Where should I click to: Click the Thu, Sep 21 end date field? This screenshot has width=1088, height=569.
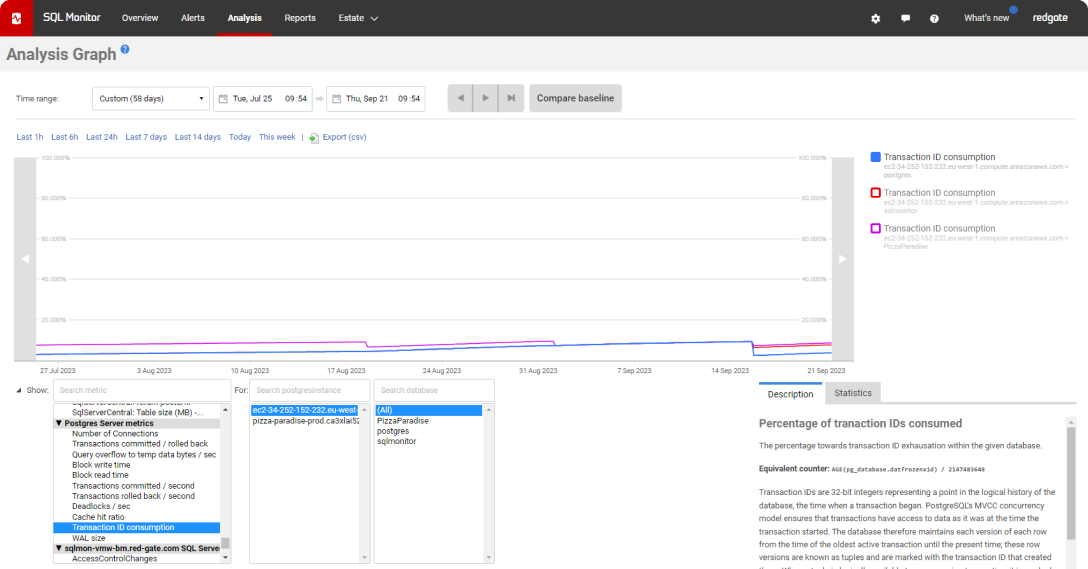(376, 99)
